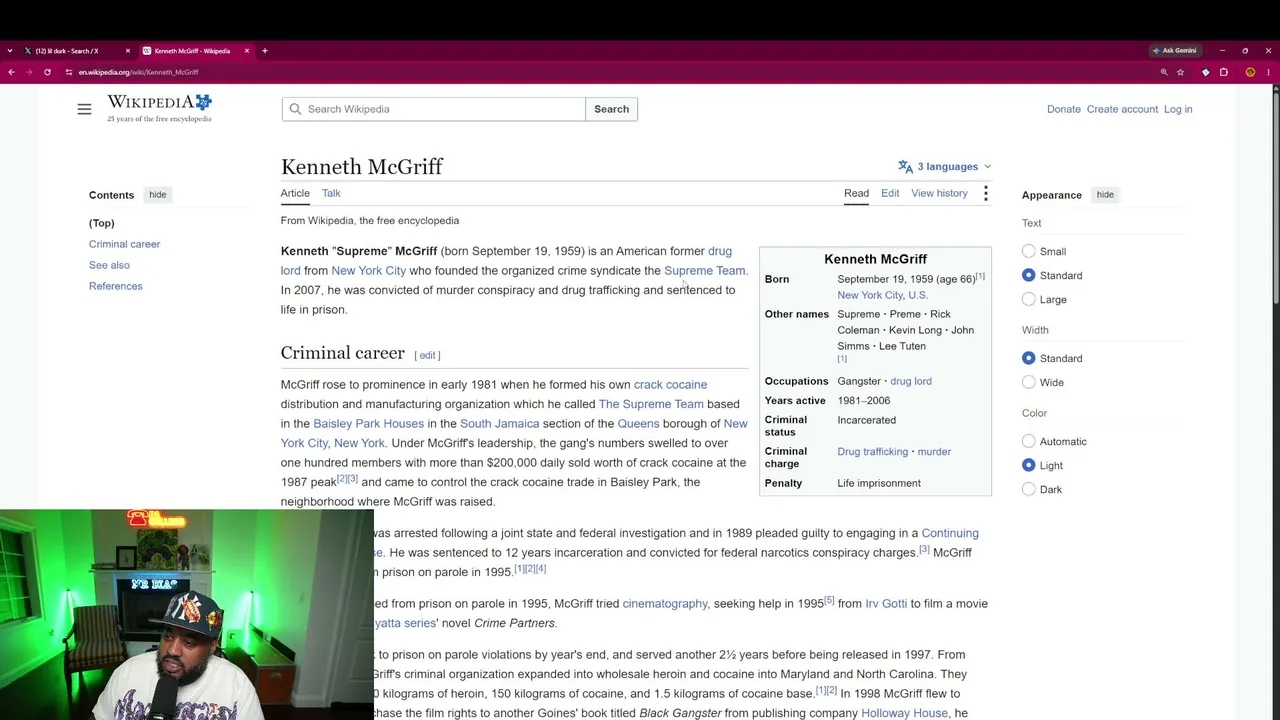The image size is (1280, 720).
Task: Bookmark this page with the star icon
Action: pyautogui.click(x=1180, y=72)
